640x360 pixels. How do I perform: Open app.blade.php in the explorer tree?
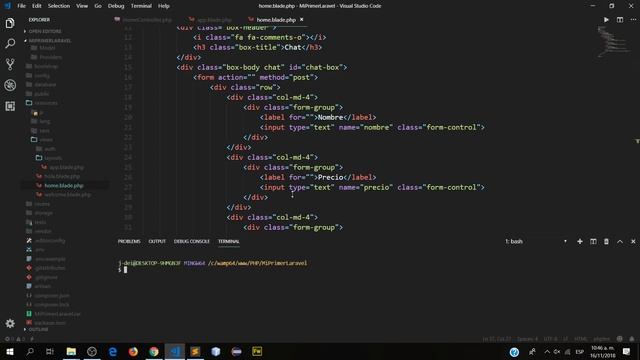(x=66, y=167)
